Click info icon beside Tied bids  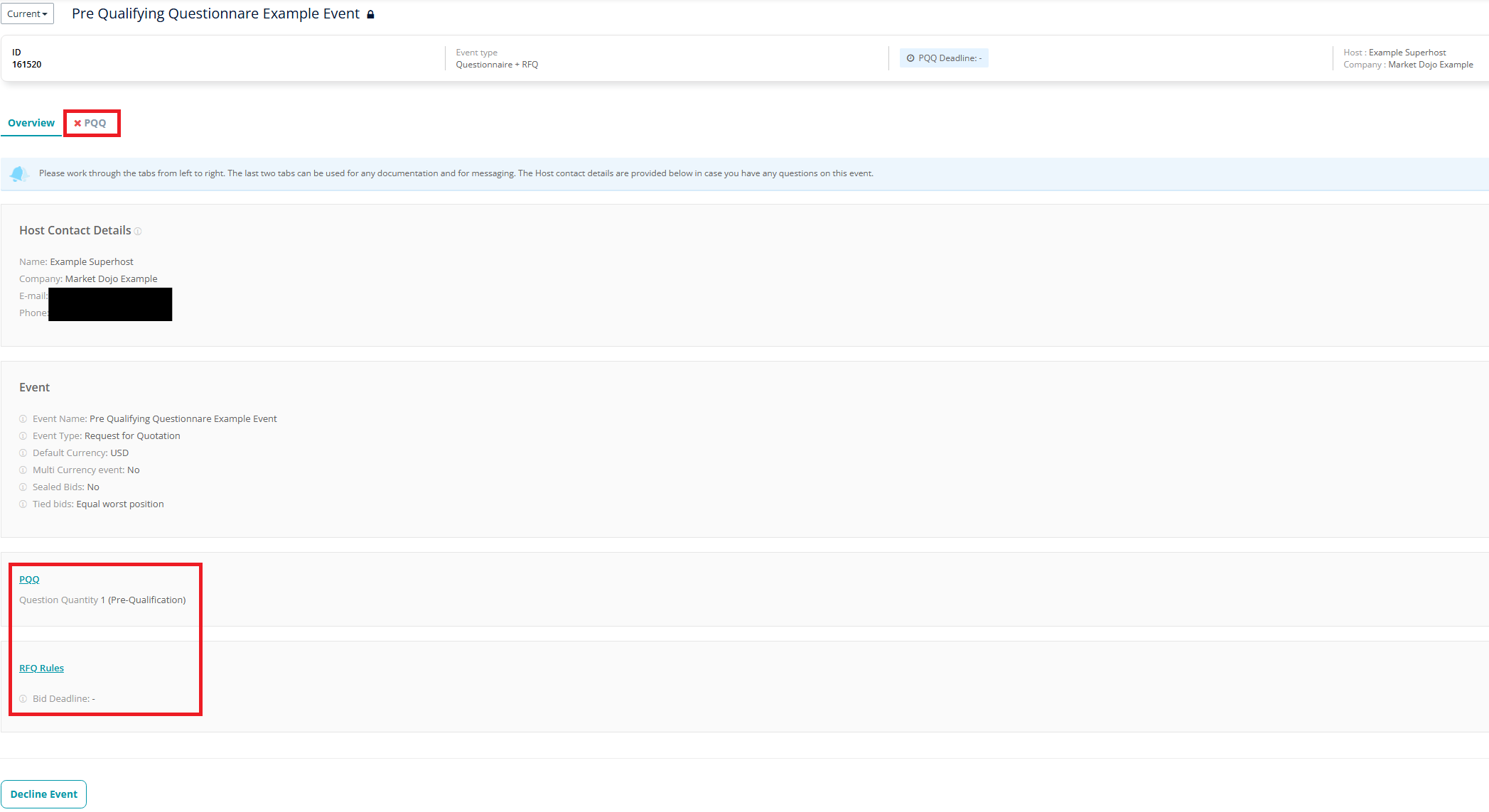pyautogui.click(x=23, y=504)
